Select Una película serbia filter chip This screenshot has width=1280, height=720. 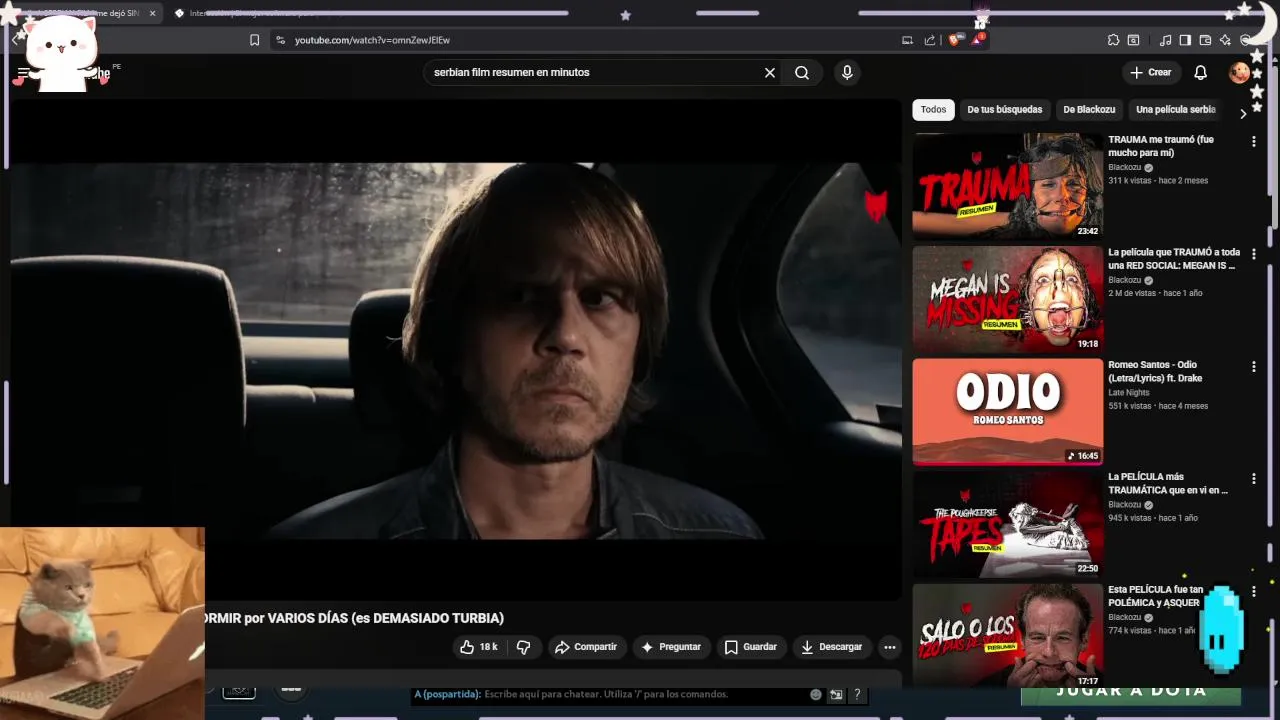point(1175,110)
